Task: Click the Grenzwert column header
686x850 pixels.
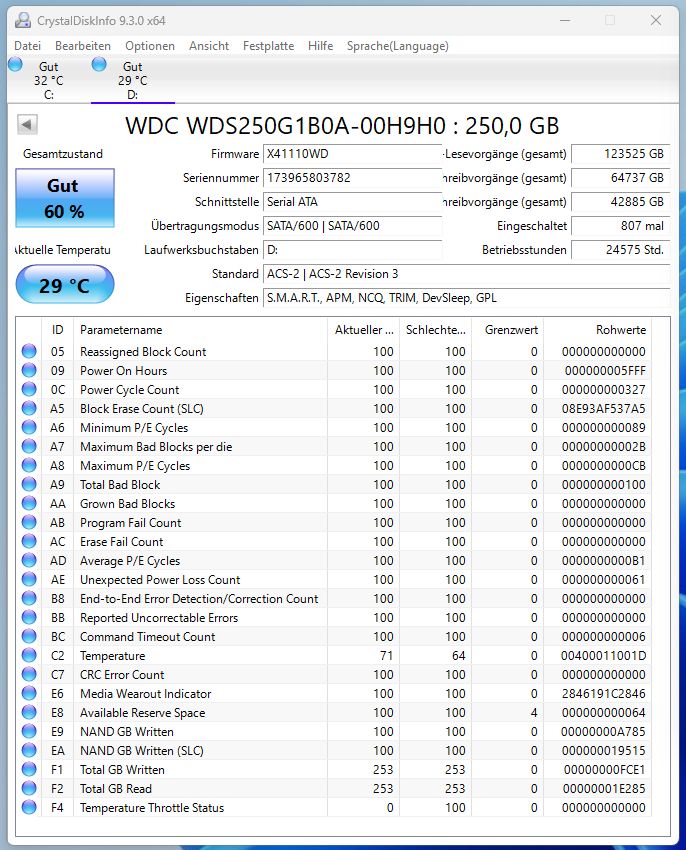Action: pyautogui.click(x=508, y=330)
